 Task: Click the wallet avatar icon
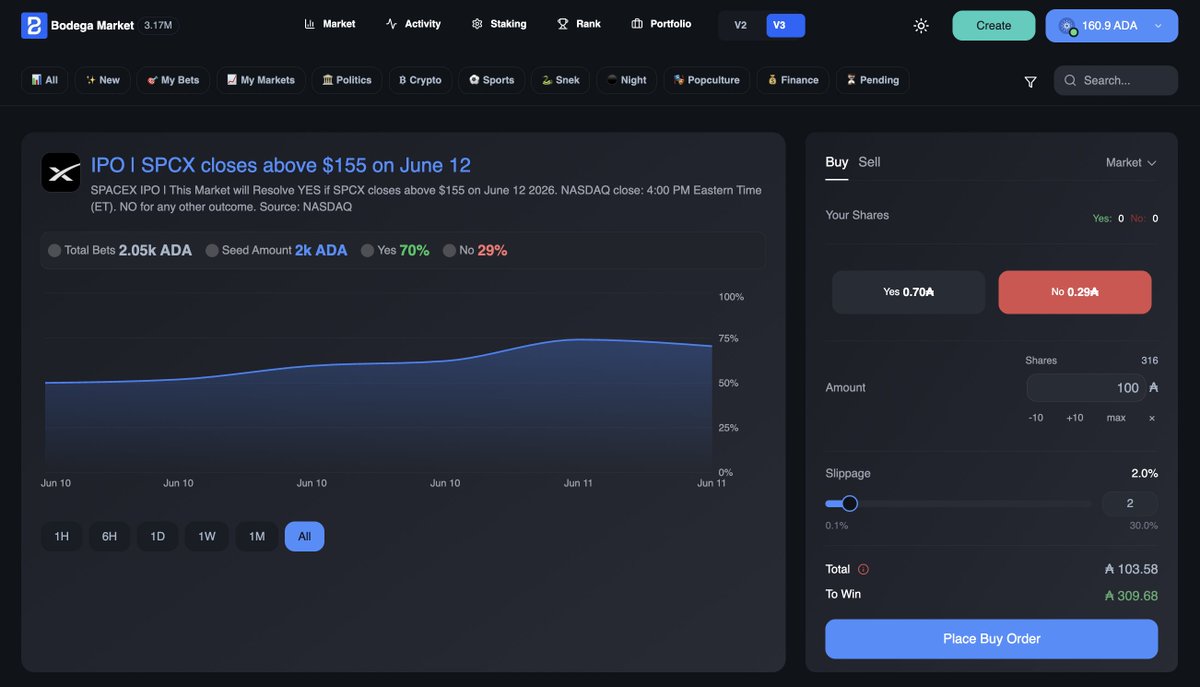pos(1068,26)
